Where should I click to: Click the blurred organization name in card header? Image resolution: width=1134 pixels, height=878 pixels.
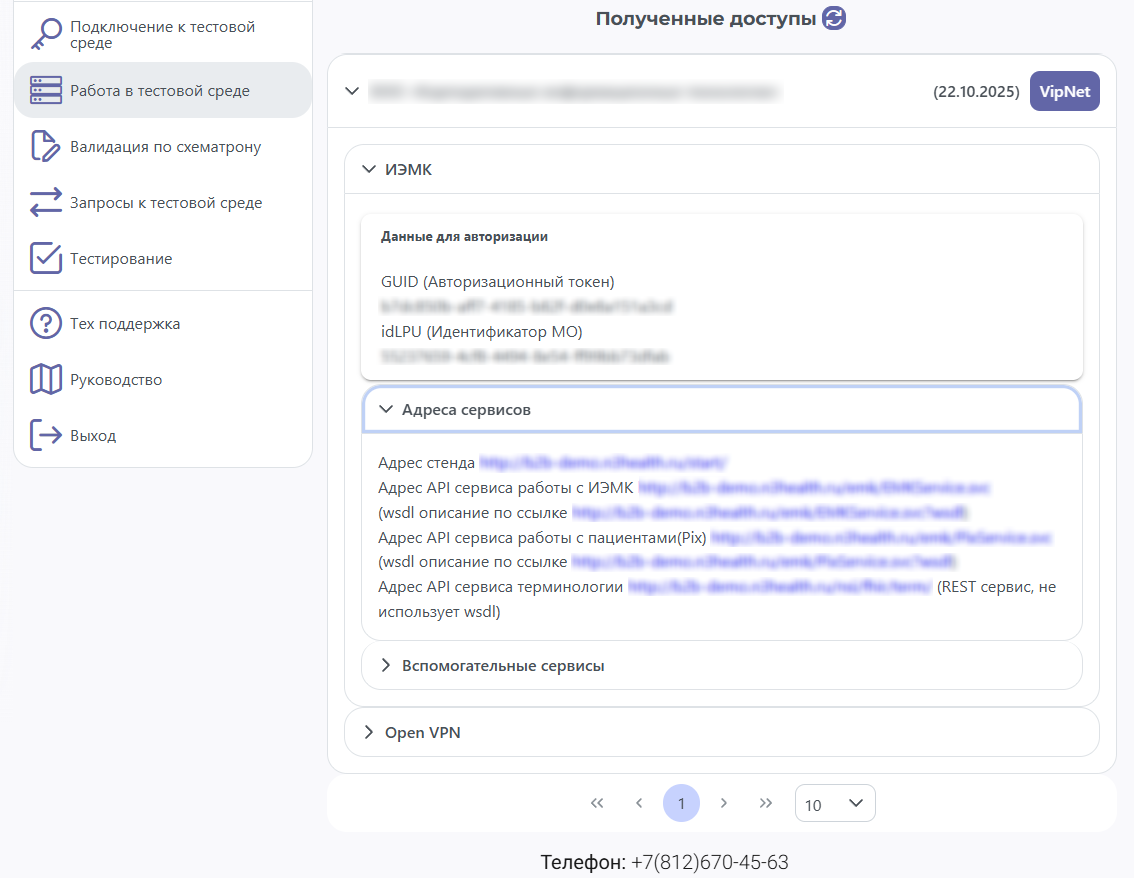pos(575,92)
